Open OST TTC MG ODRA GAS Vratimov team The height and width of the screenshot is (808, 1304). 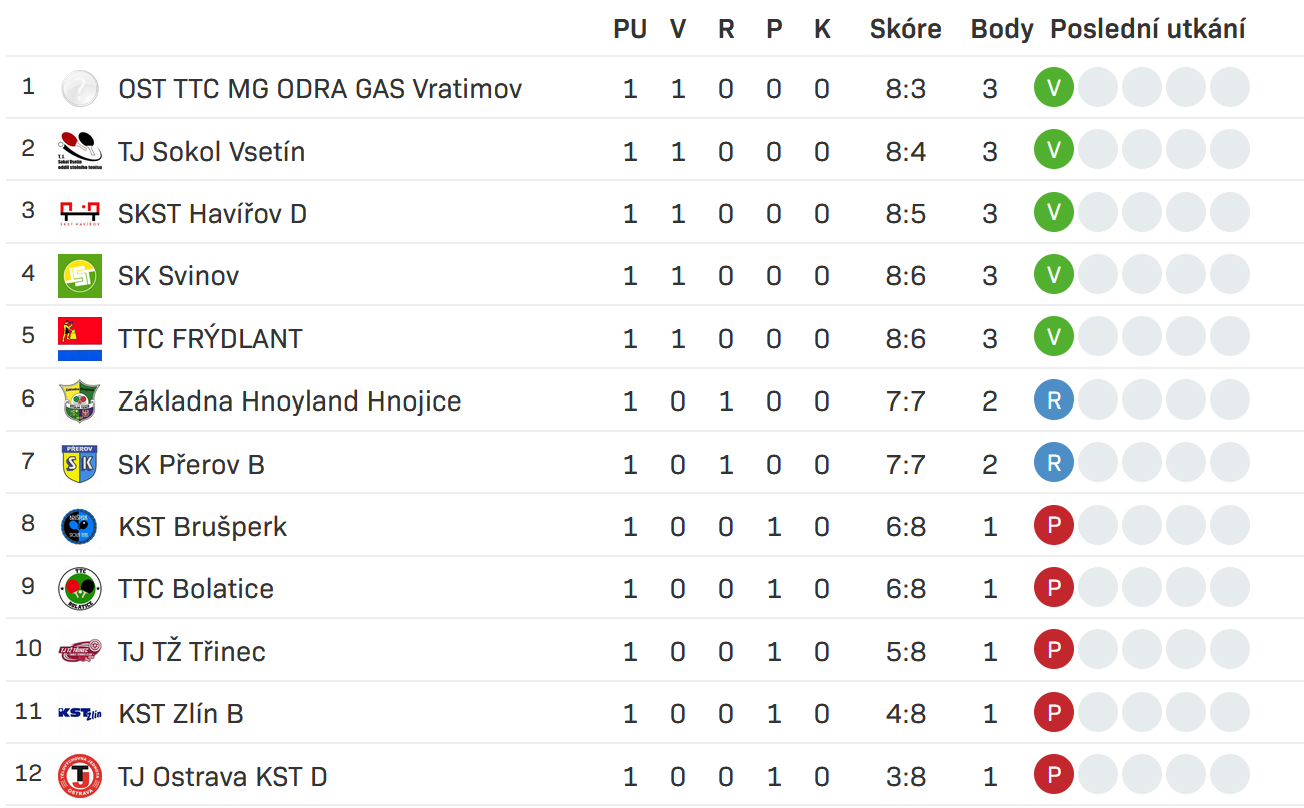click(x=320, y=89)
